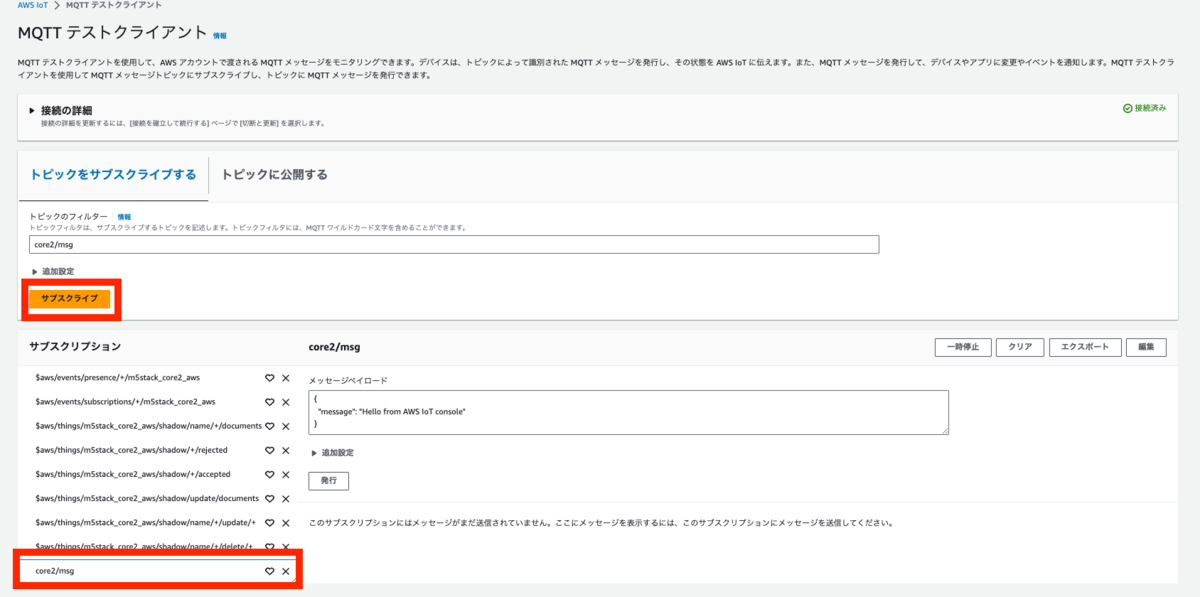This screenshot has height=597, width=1200.
Task: Favorite the shadow/name/+/update/+ subscription
Action: (x=269, y=523)
